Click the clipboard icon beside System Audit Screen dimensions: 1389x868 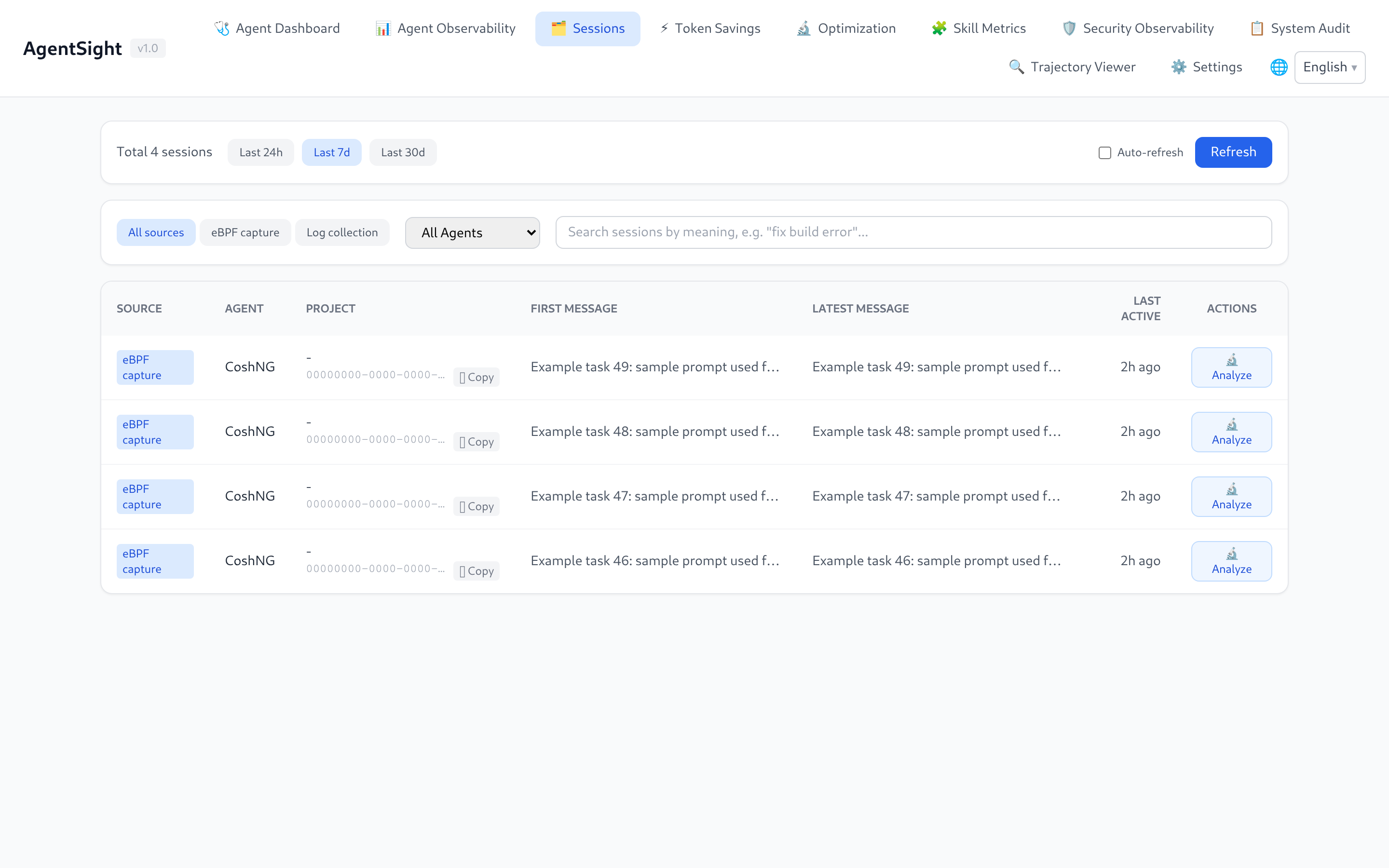(1257, 29)
